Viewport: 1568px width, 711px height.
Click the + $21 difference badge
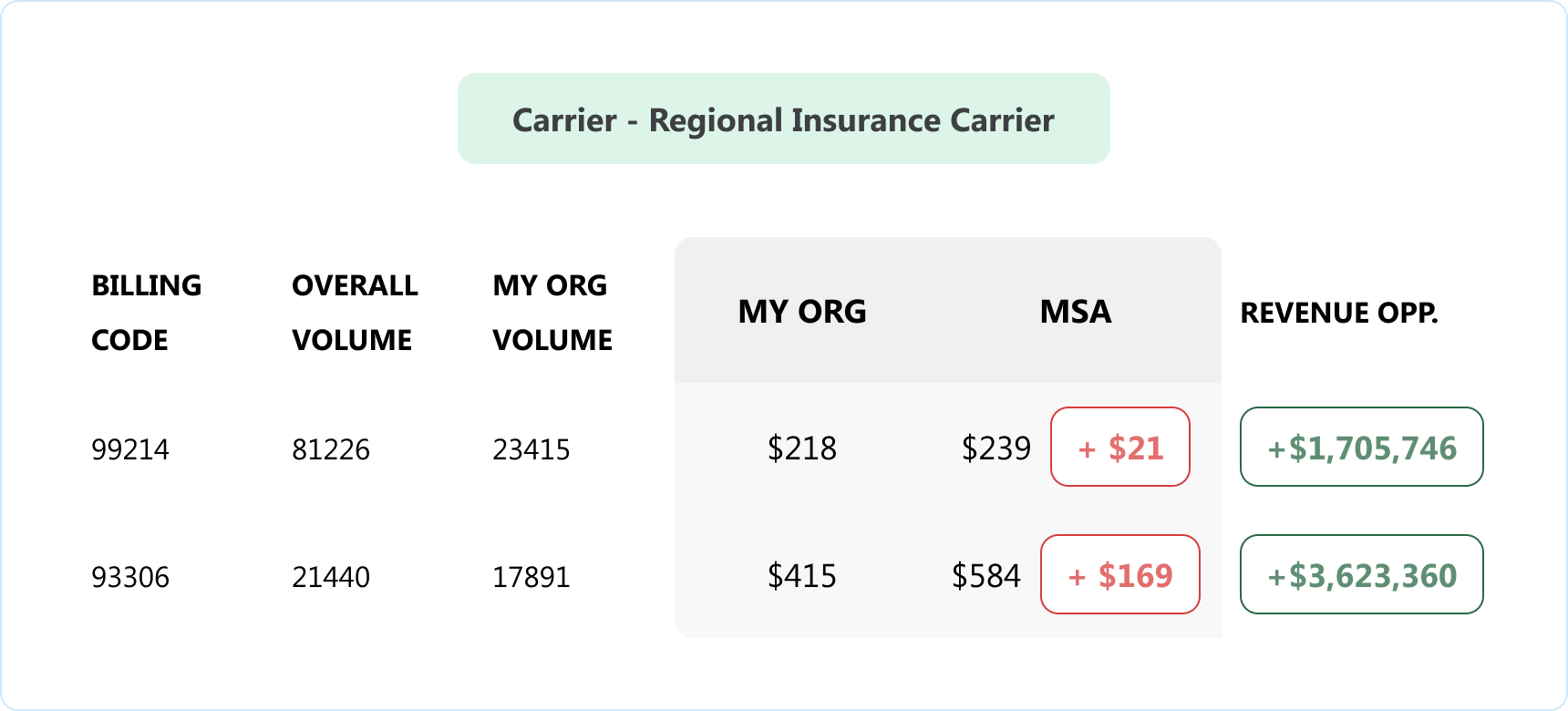(x=1120, y=447)
